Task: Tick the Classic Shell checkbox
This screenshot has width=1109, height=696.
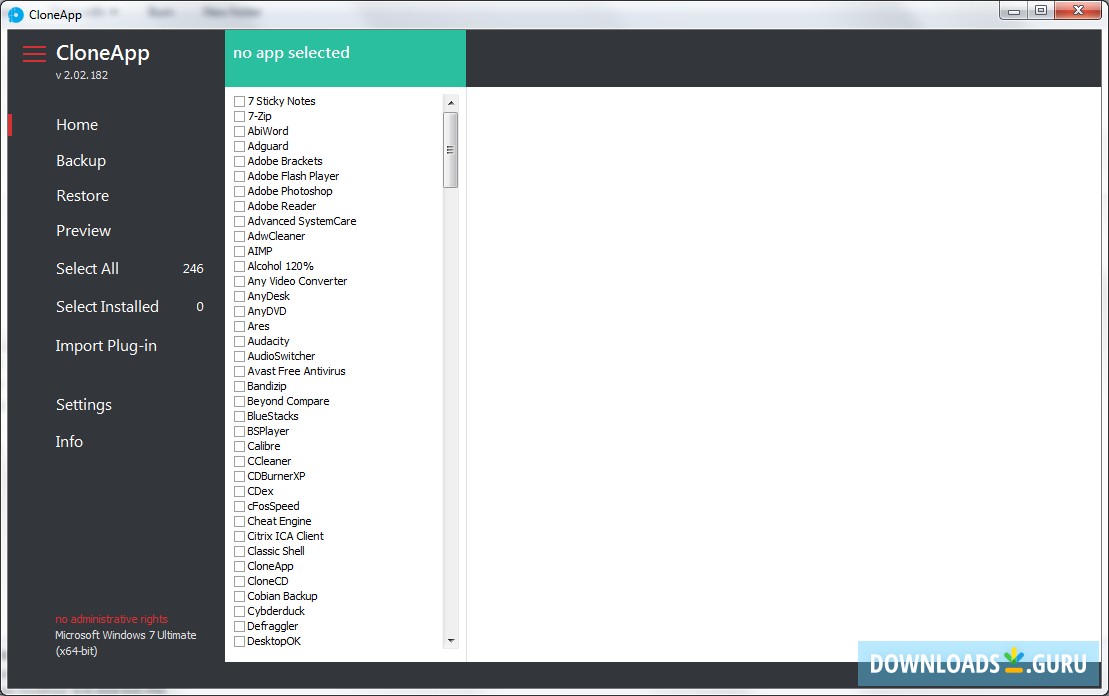Action: [x=239, y=552]
